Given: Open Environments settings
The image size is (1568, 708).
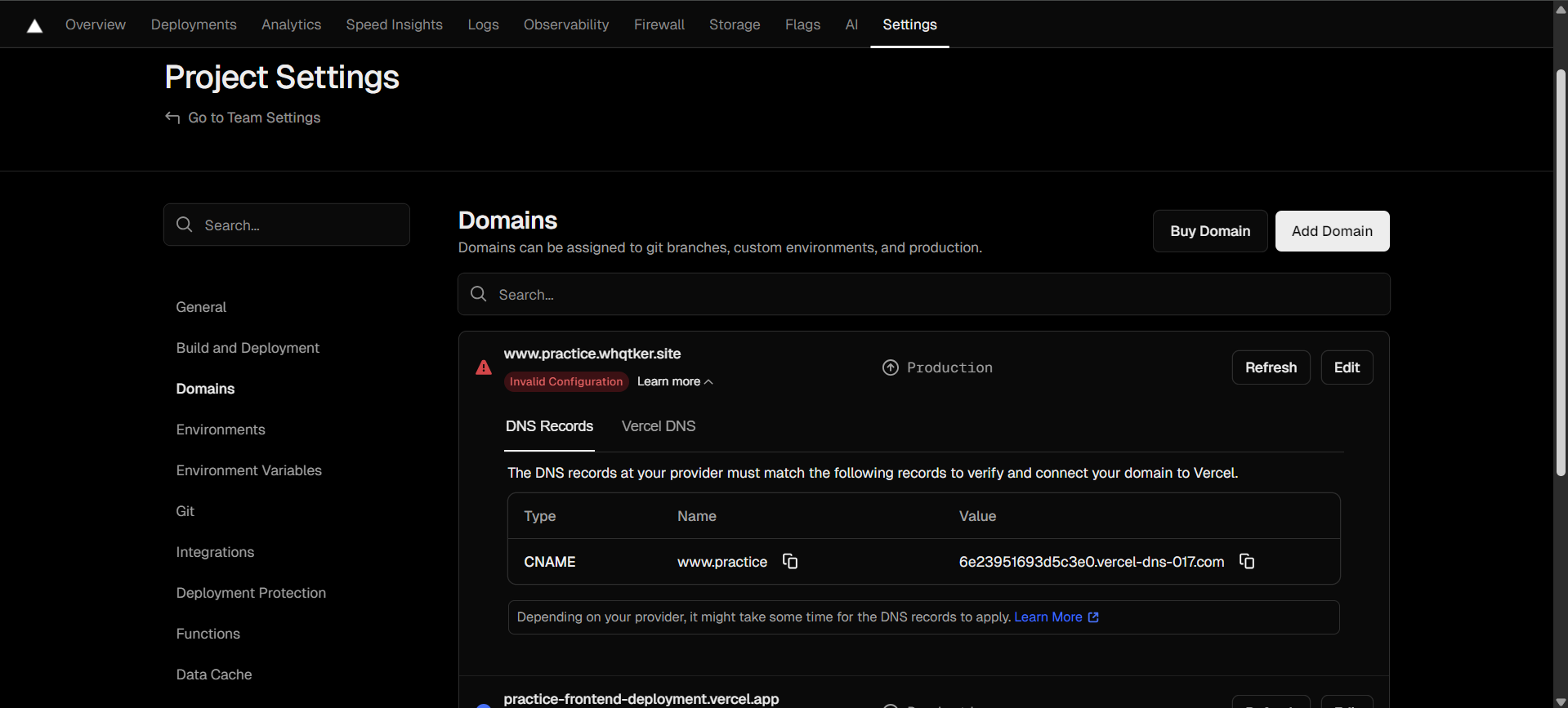Looking at the screenshot, I should point(221,430).
